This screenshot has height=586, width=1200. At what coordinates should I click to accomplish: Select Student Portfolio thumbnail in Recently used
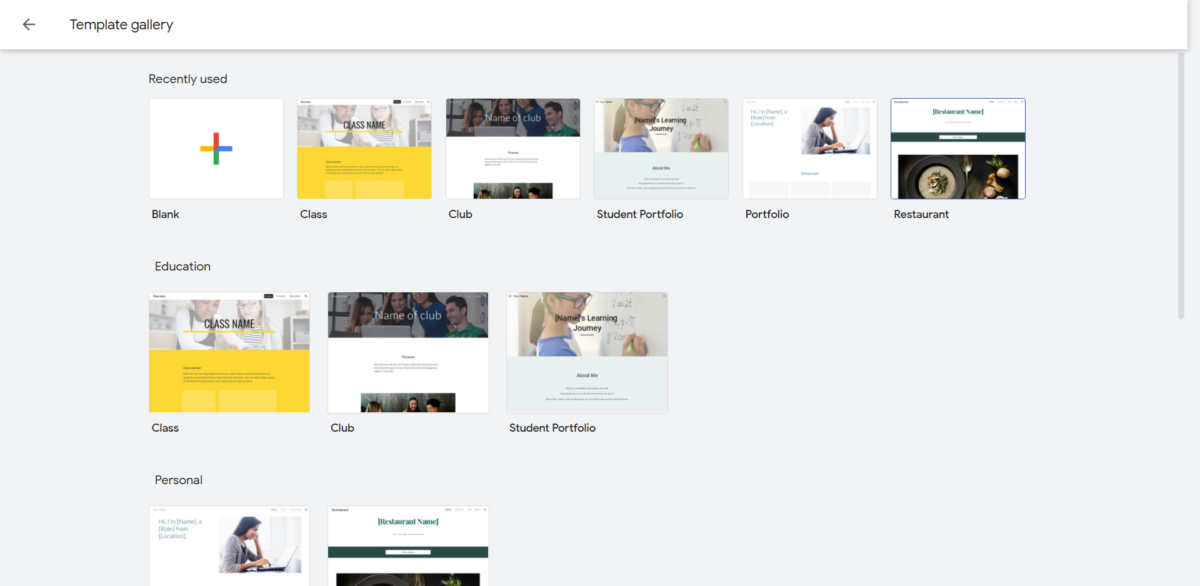(x=661, y=149)
